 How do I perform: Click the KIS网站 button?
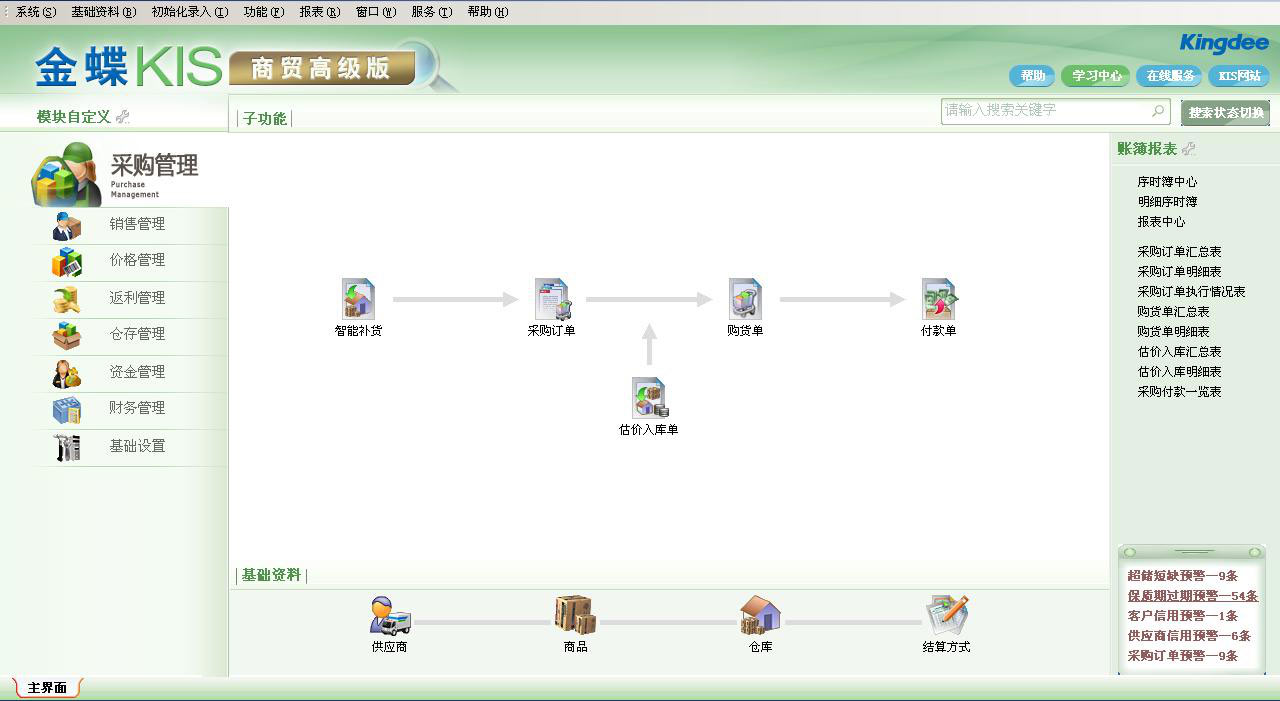click(1239, 76)
